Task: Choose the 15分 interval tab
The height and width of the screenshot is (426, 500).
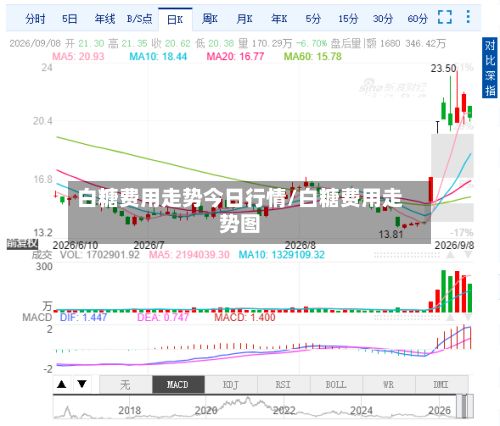Action: [348, 19]
